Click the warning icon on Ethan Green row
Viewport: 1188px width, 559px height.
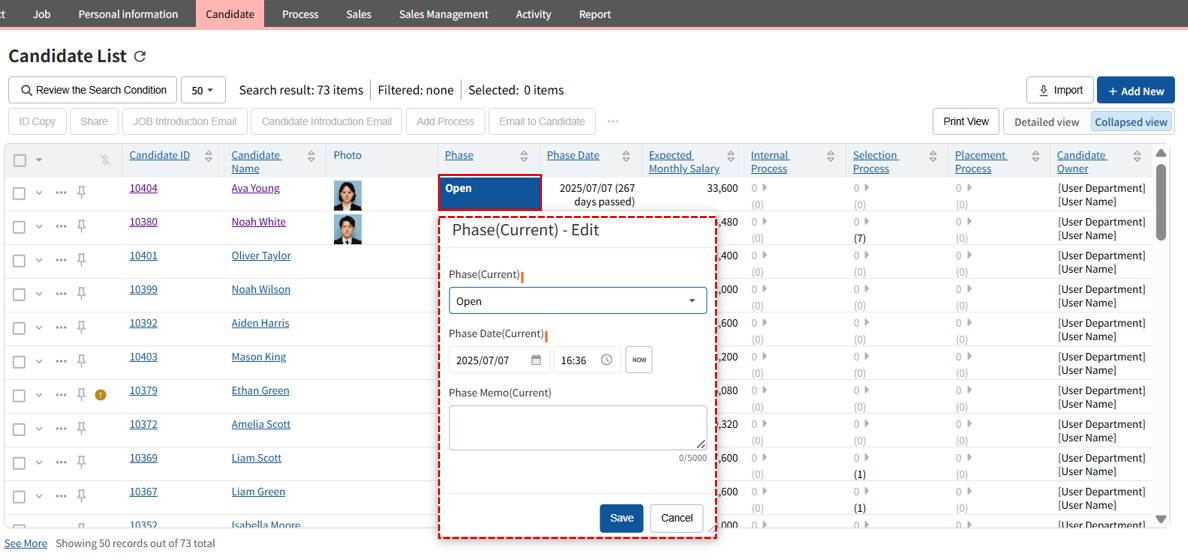point(100,395)
